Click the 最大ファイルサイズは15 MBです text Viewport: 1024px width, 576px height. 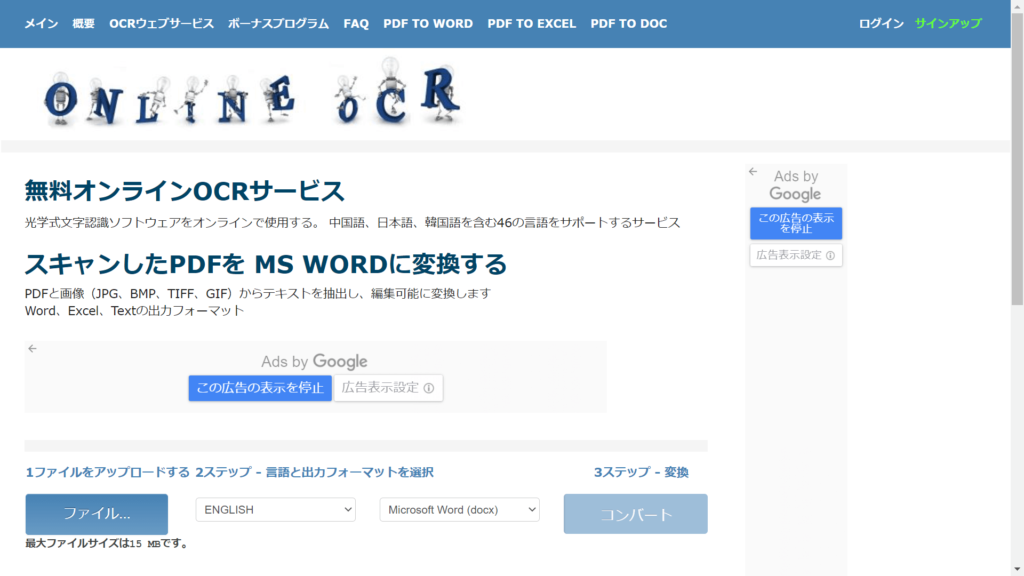pyautogui.click(x=108, y=543)
